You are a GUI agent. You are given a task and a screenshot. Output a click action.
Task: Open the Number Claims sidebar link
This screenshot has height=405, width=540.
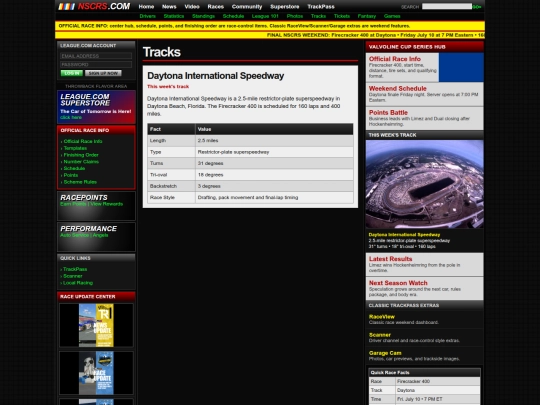81,162
